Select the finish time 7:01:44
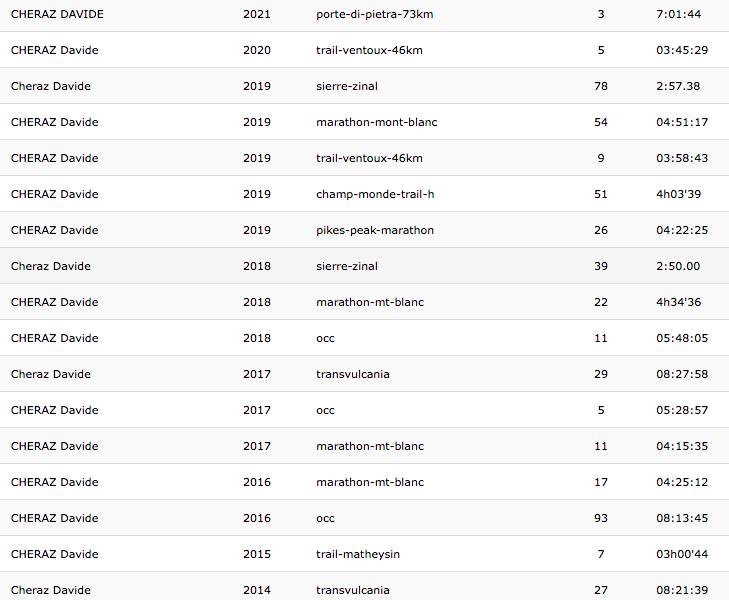Viewport: 729px width, 600px height. point(679,14)
